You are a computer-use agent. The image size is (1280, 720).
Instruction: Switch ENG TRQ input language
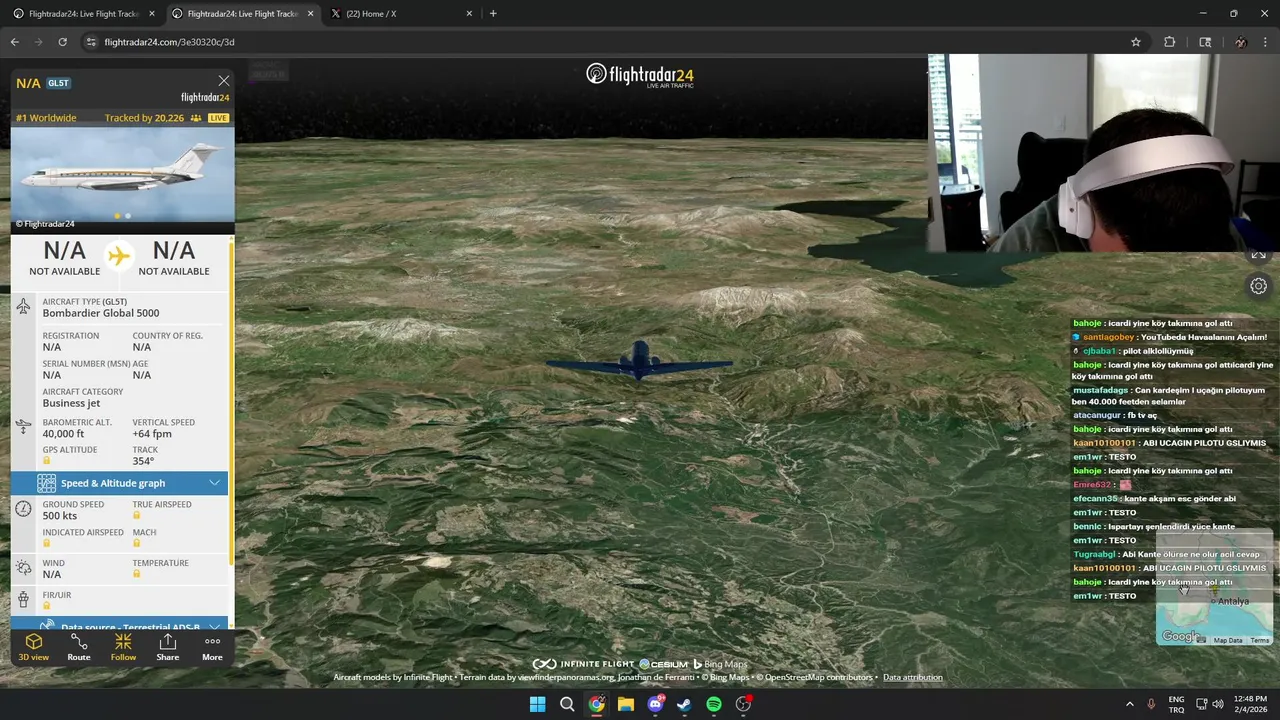coord(1177,704)
